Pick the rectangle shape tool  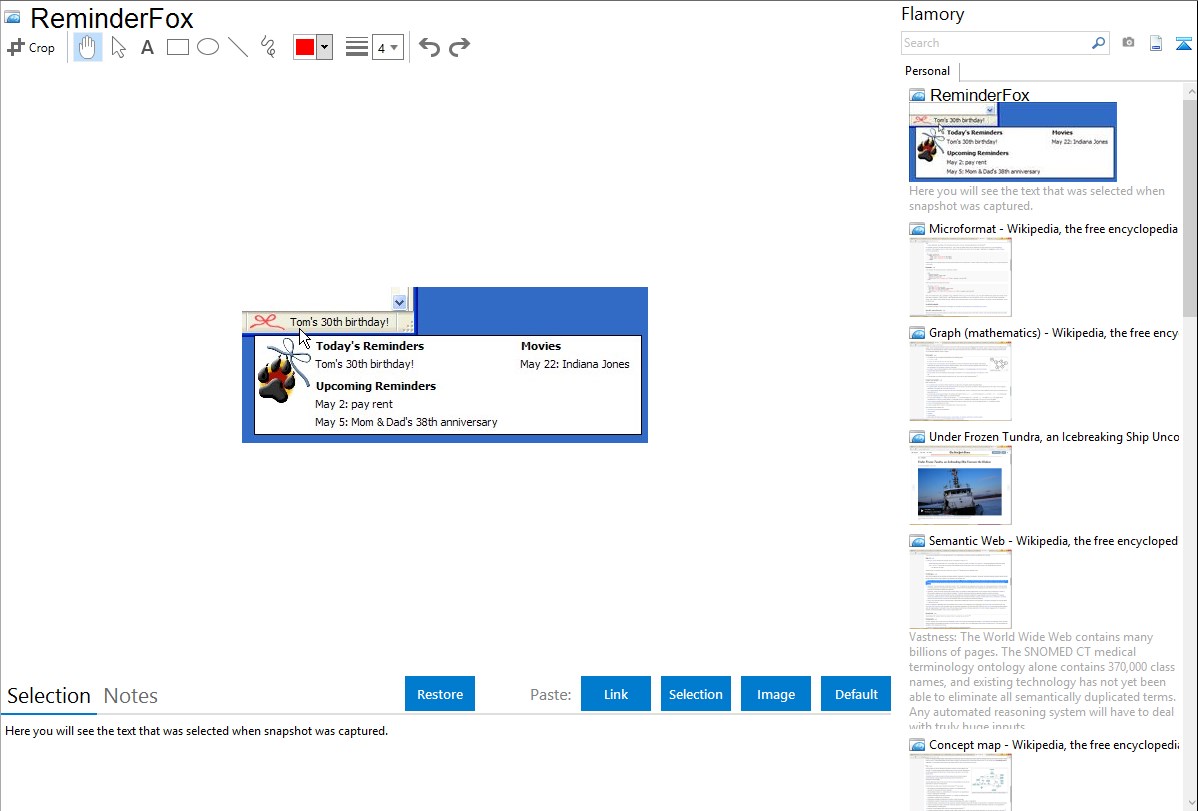pos(177,47)
